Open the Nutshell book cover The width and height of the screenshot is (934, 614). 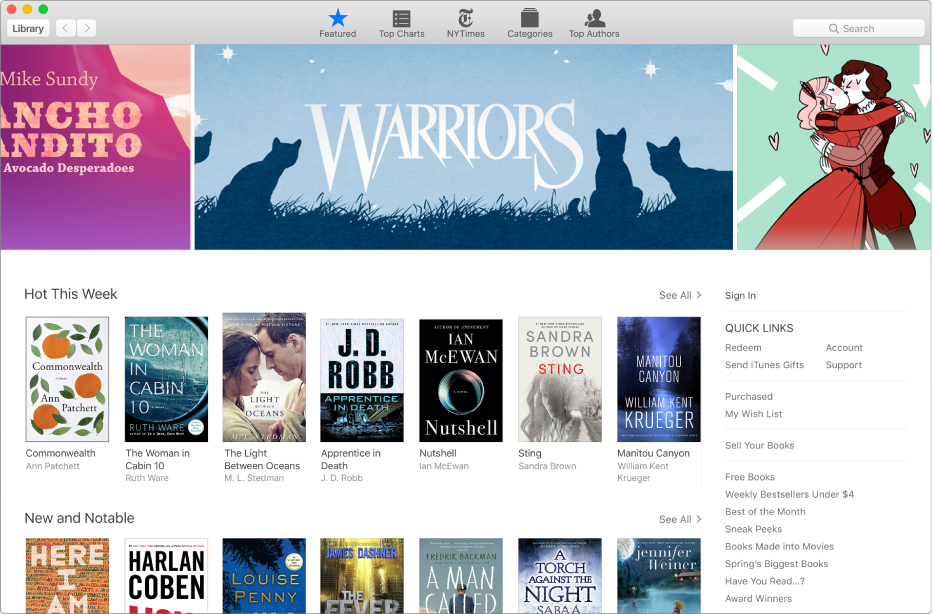click(460, 378)
